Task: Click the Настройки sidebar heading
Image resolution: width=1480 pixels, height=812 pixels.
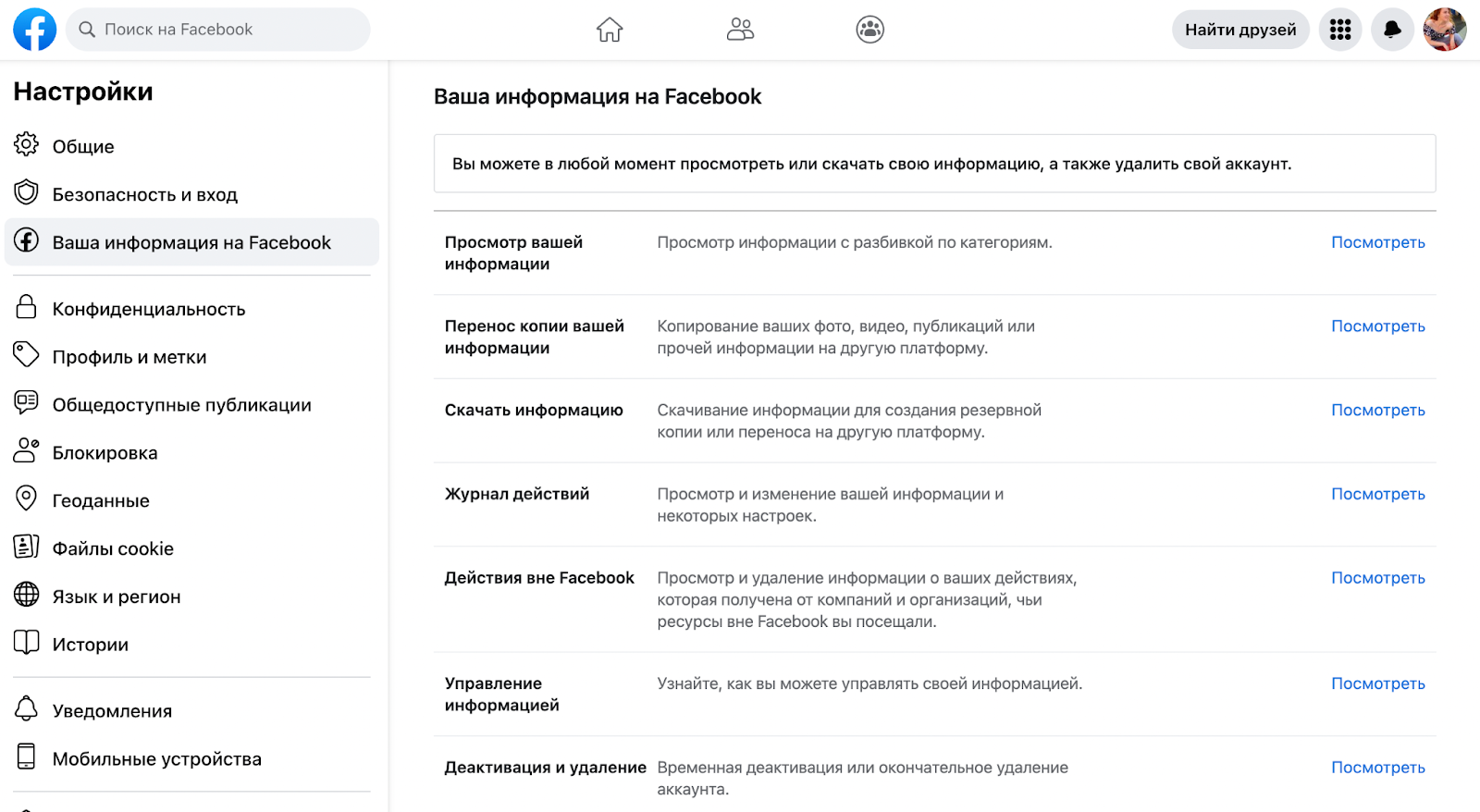Action: point(83,92)
